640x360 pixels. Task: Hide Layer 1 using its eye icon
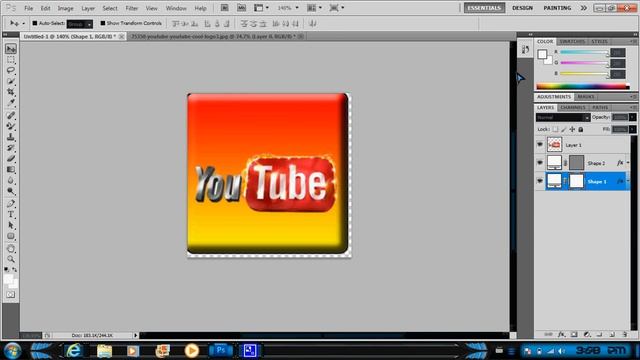(540, 144)
